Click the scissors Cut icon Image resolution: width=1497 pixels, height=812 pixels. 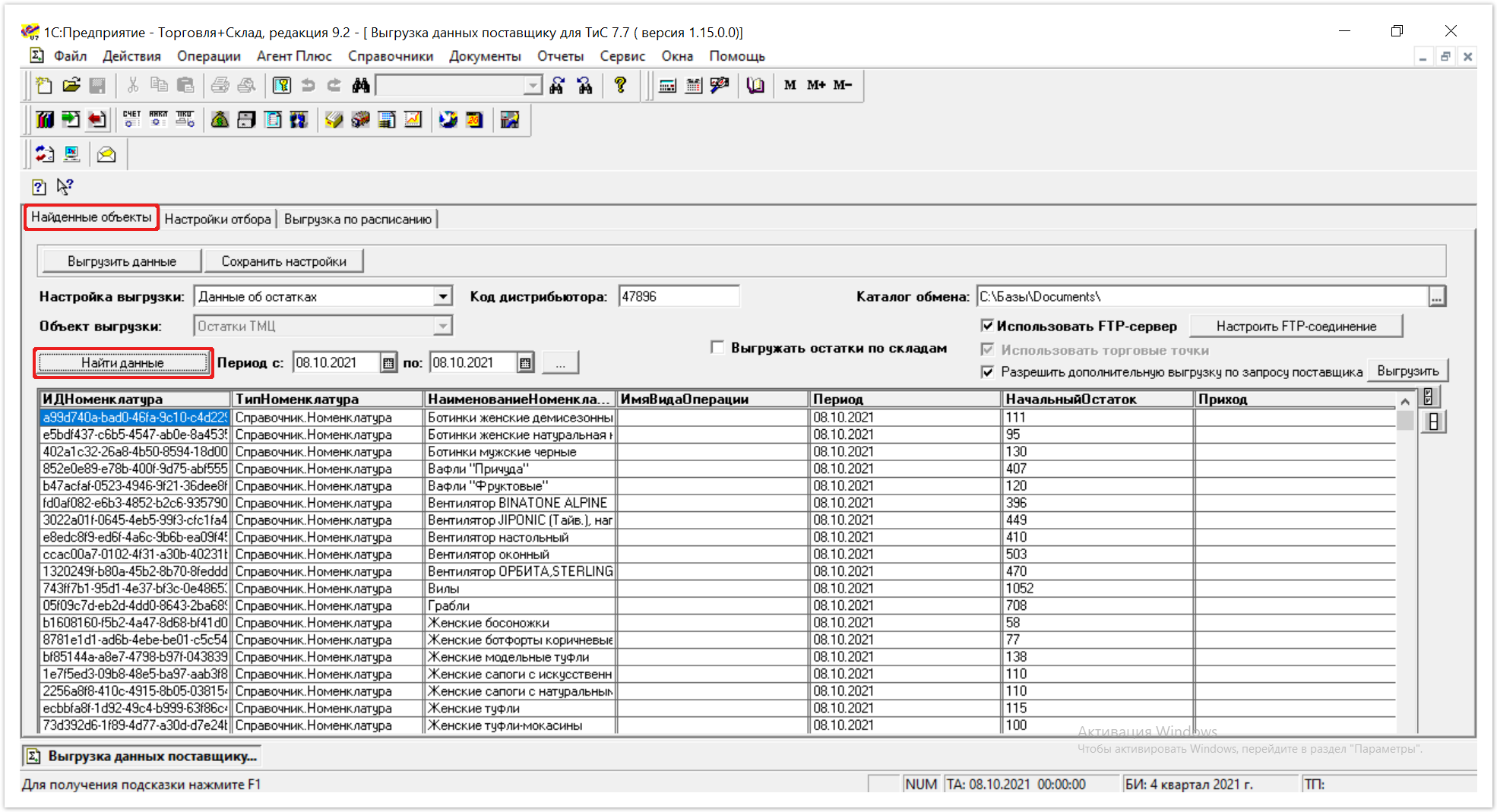pos(132,85)
